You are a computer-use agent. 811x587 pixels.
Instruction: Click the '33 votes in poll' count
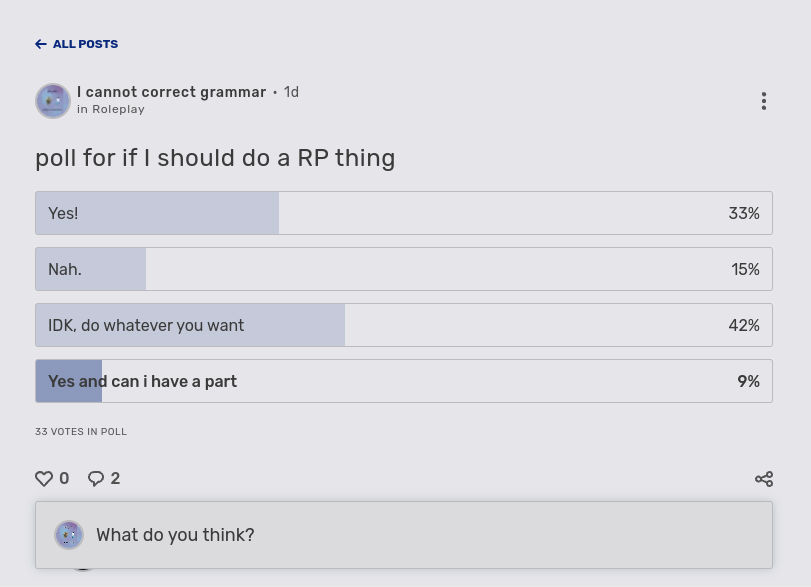pos(81,432)
